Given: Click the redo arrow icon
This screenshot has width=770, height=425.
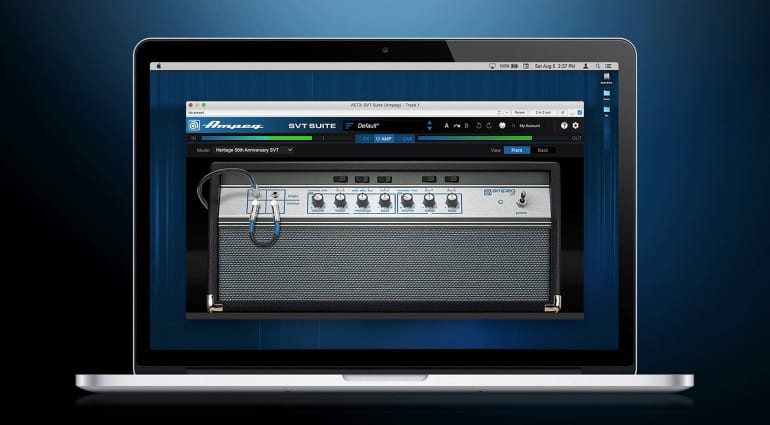Looking at the screenshot, I should tap(491, 126).
